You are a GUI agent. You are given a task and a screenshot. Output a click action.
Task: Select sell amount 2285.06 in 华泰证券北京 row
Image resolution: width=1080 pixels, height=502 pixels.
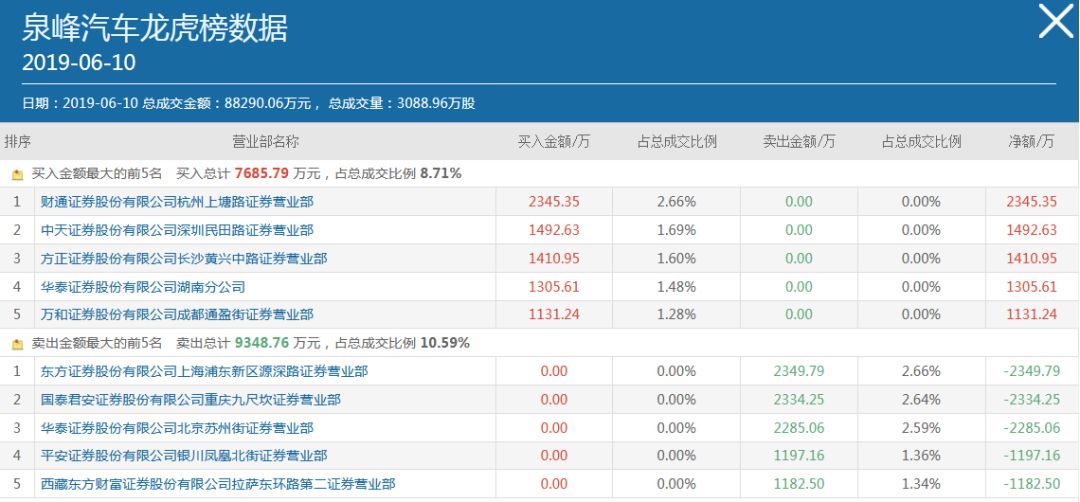[x=799, y=428]
